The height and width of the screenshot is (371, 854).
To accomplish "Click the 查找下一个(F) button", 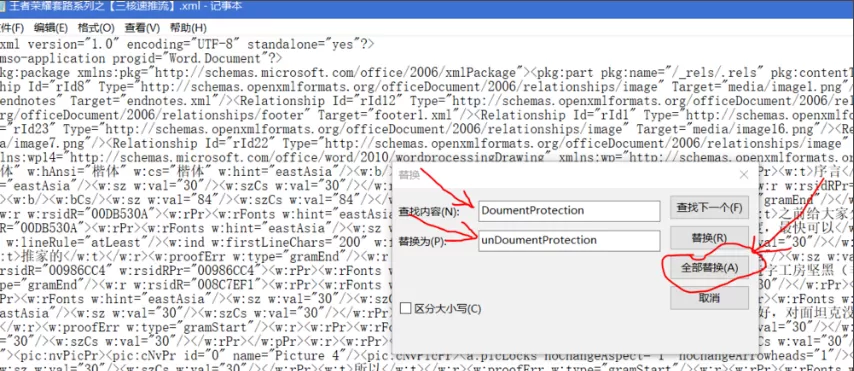I will (709, 208).
